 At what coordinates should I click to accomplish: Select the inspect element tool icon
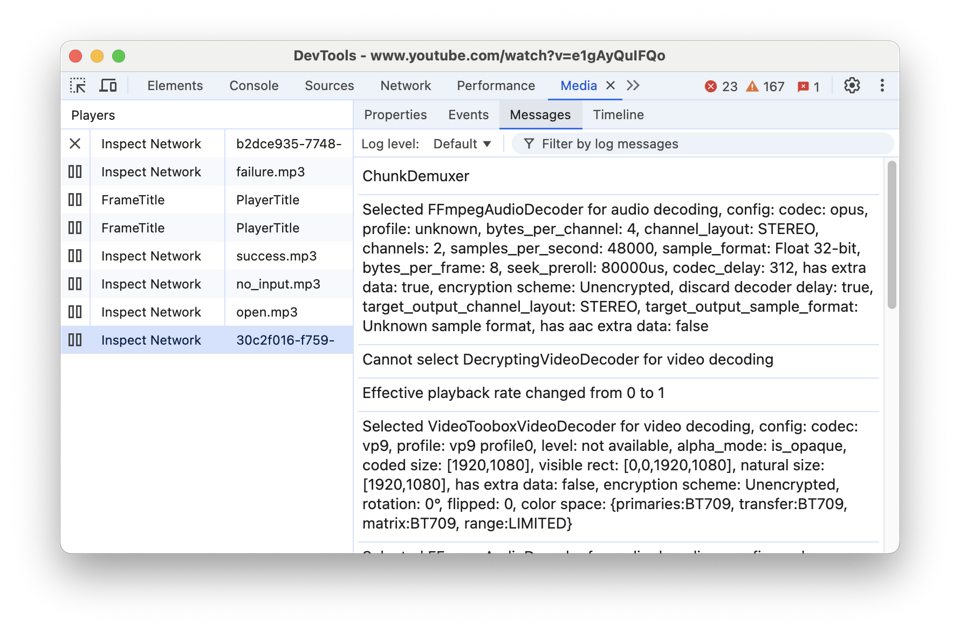pyautogui.click(x=78, y=85)
